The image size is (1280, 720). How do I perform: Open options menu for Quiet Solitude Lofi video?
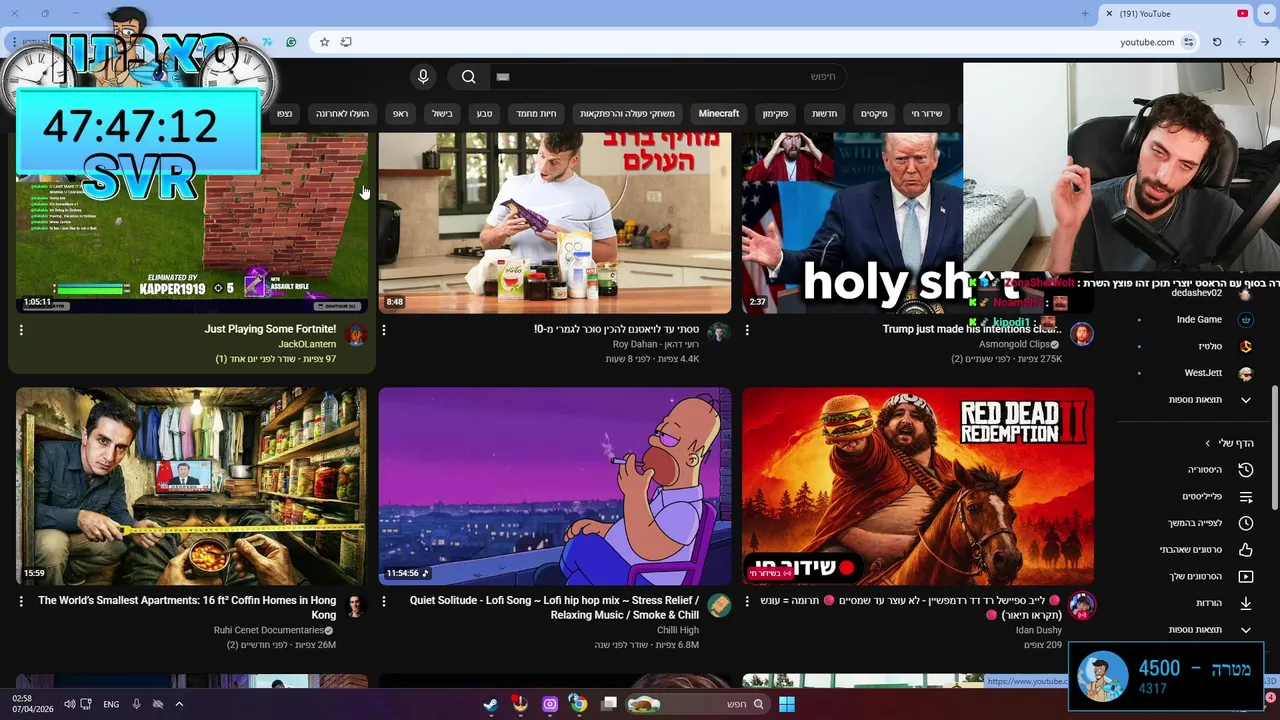384,601
